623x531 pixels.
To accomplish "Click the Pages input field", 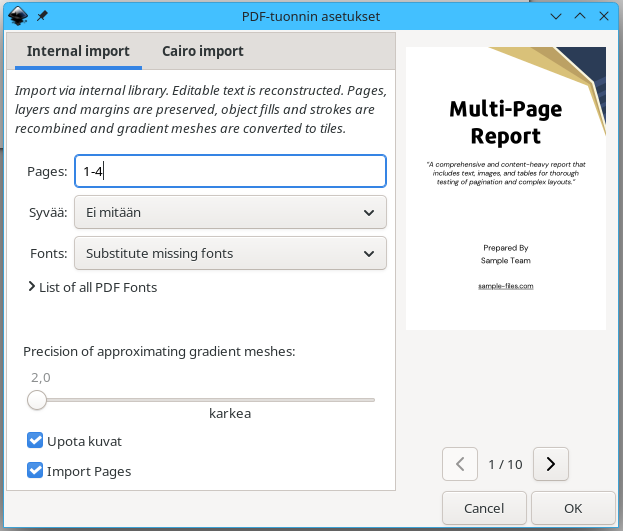I will pos(229,171).
